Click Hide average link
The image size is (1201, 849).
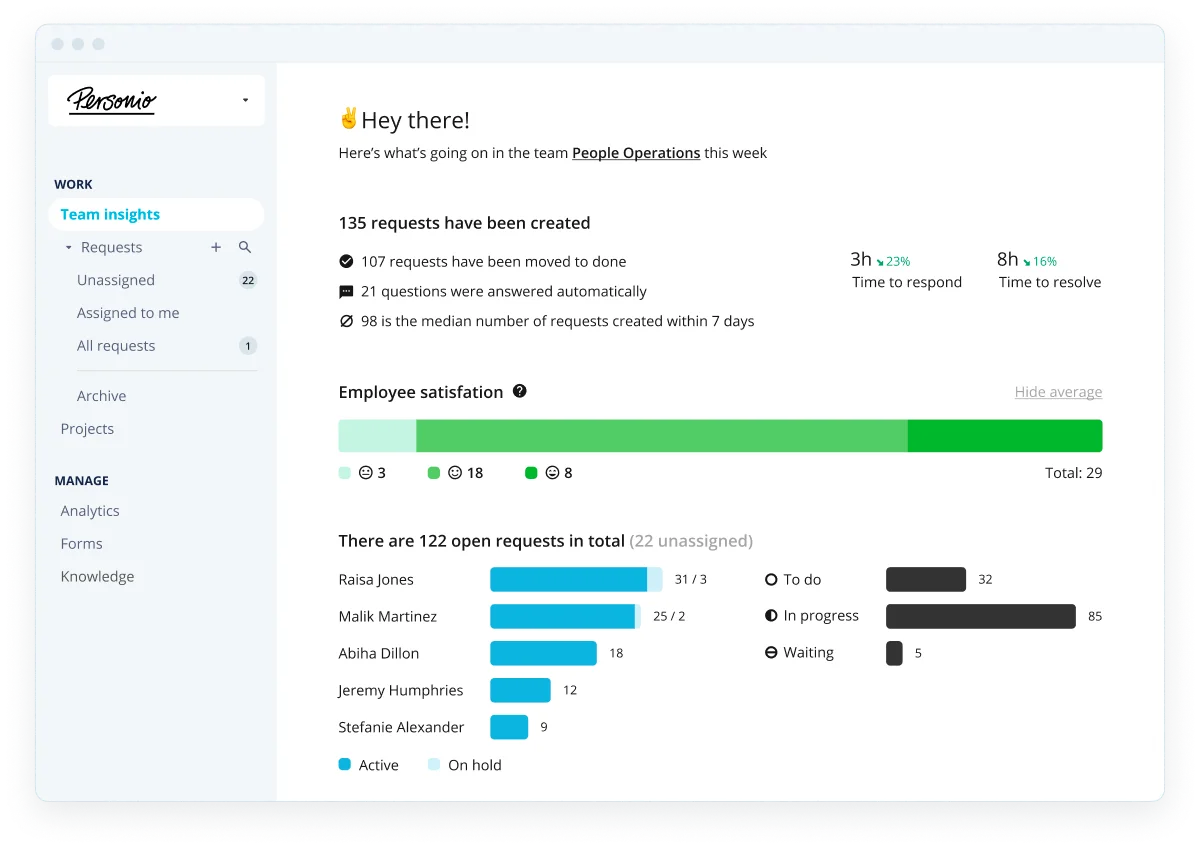click(x=1058, y=392)
